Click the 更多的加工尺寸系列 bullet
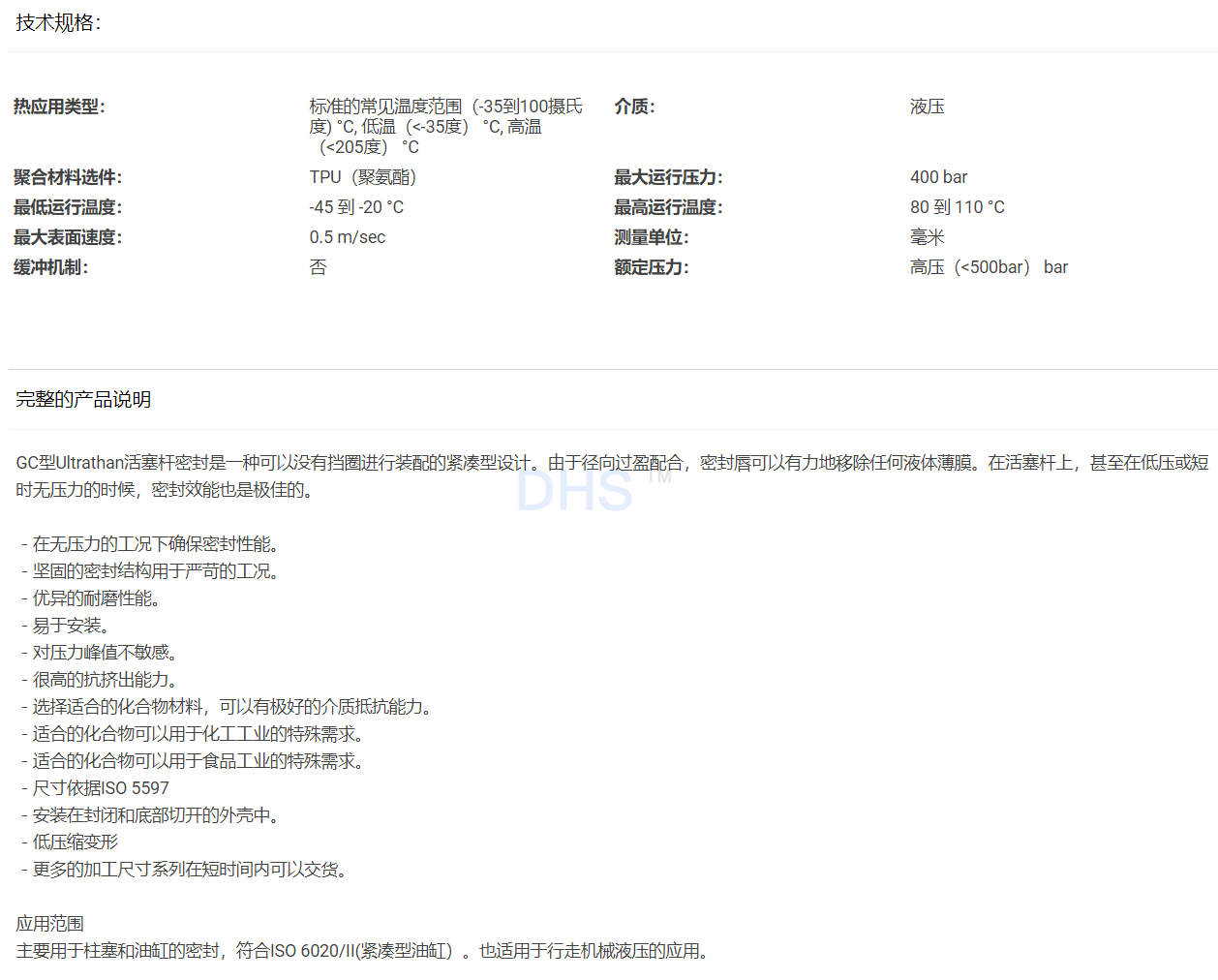The width and height of the screenshot is (1218, 980). [185, 870]
